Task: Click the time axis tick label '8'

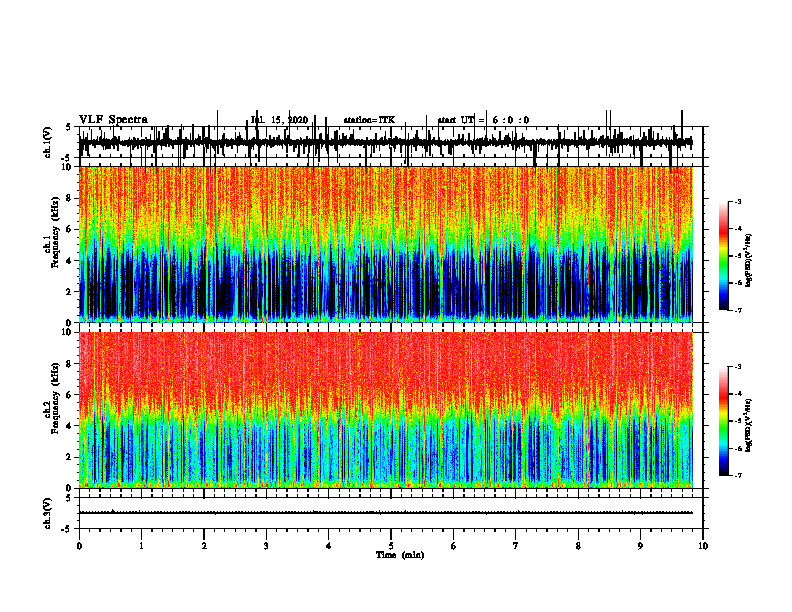Action: pyautogui.click(x=578, y=546)
